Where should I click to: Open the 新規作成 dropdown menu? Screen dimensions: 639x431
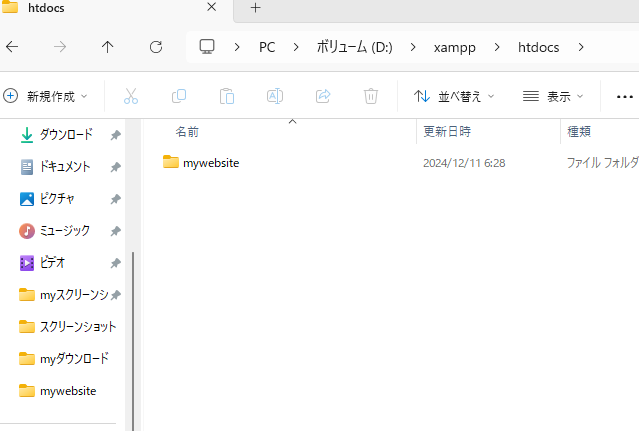coord(46,96)
